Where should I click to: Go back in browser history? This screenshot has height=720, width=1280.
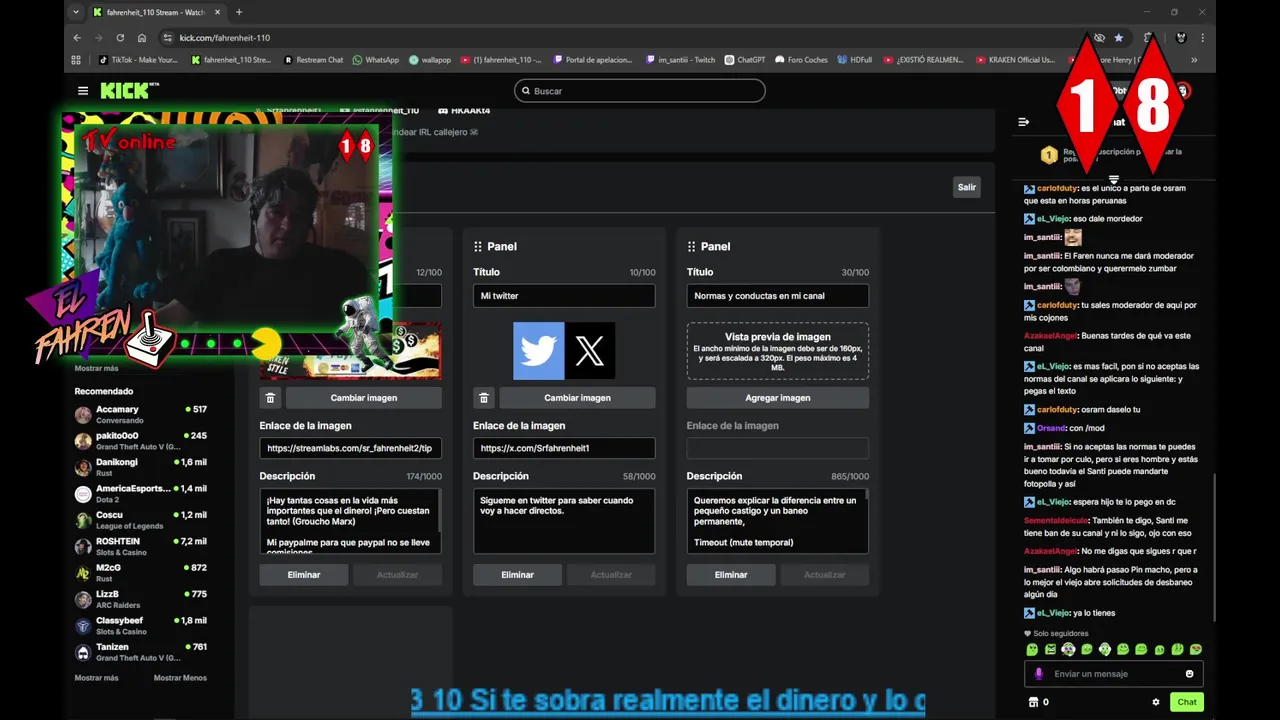coord(77,38)
